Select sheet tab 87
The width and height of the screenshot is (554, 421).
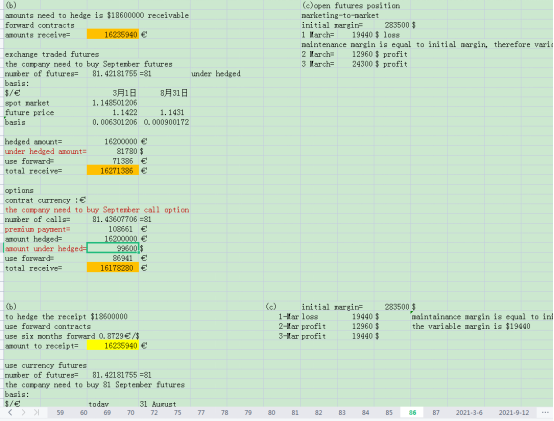click(436, 413)
